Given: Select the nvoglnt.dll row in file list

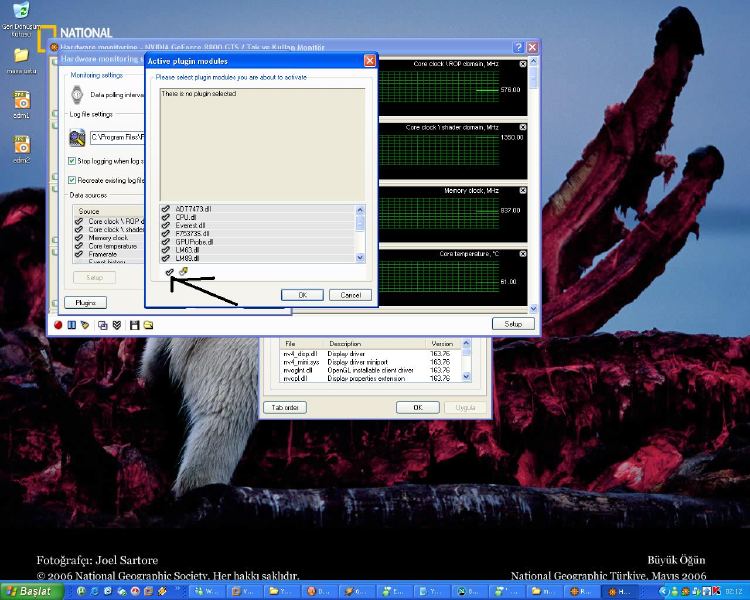Looking at the screenshot, I should coord(371,370).
